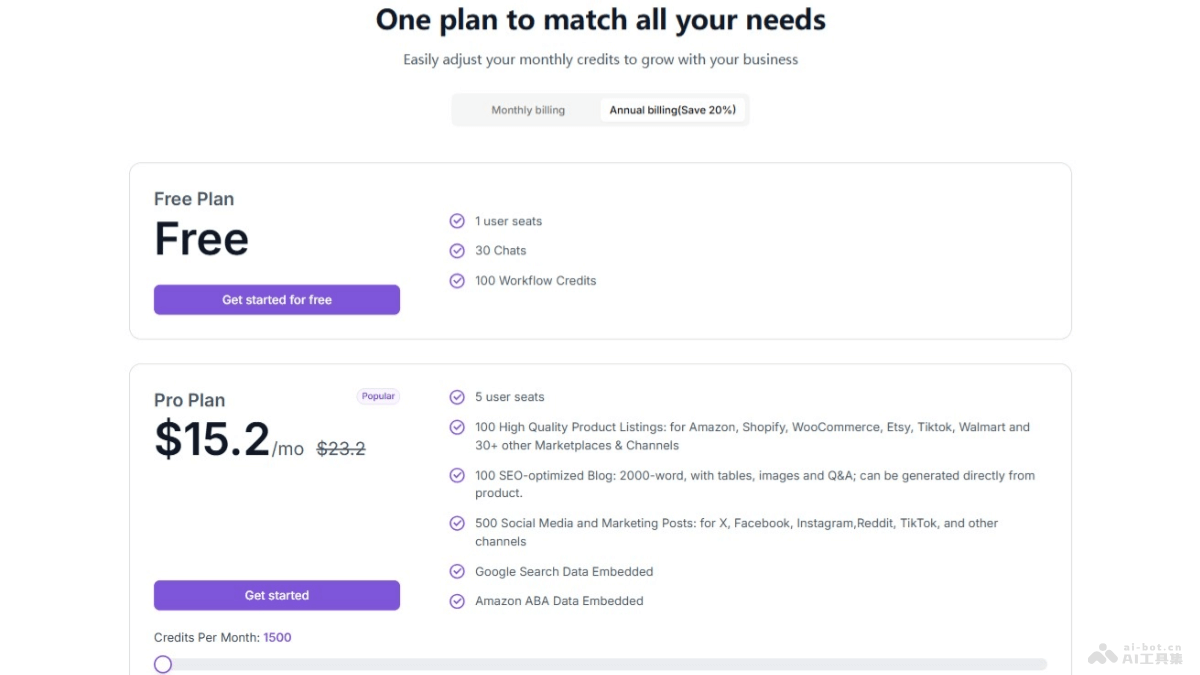Click checkmark beside SEO-optimized Blog feature
The height and width of the screenshot is (675, 1200).
(x=457, y=476)
